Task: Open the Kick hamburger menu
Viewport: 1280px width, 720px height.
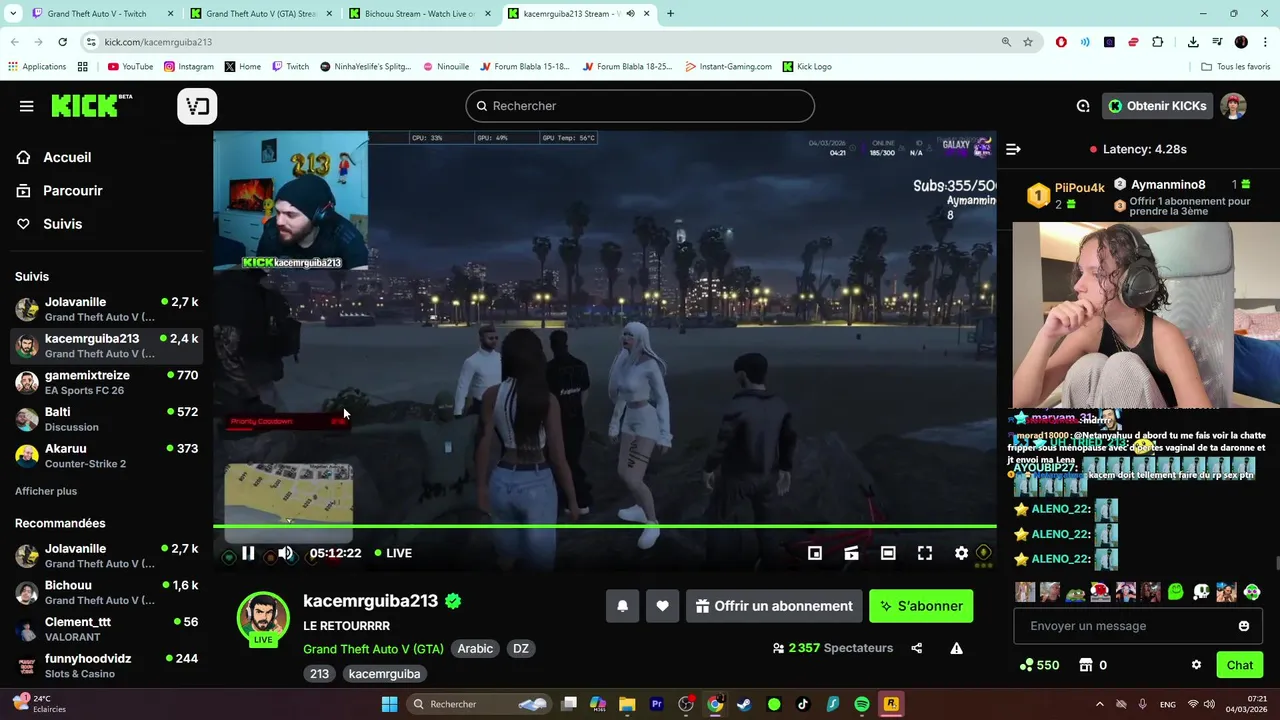Action: (x=27, y=106)
